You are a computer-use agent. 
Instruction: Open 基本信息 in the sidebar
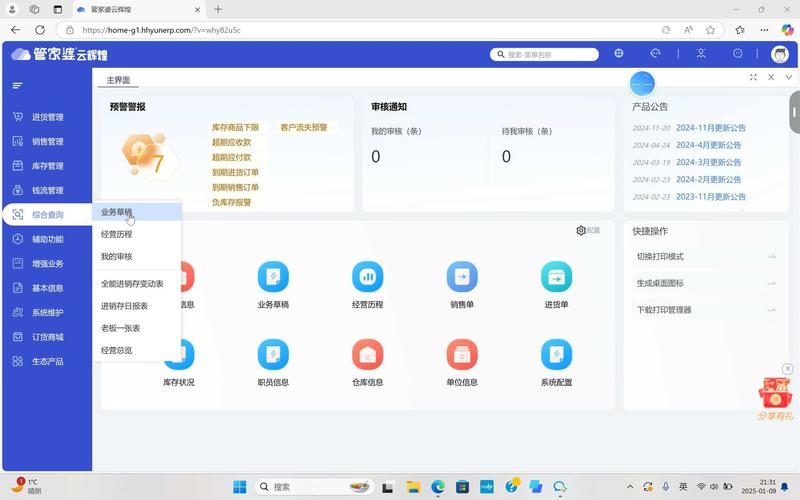point(47,288)
